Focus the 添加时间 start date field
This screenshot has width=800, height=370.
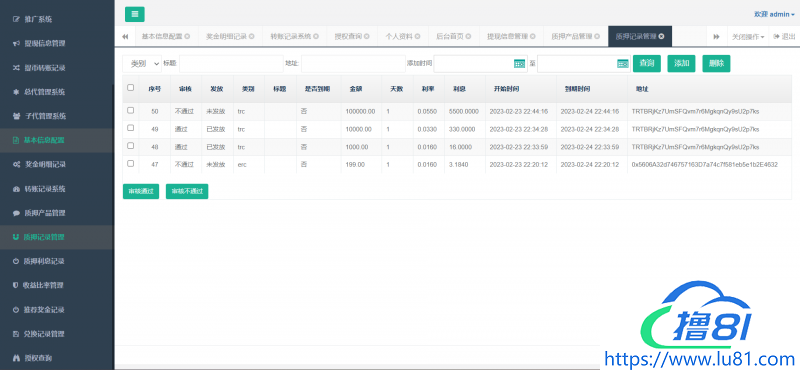click(x=481, y=64)
